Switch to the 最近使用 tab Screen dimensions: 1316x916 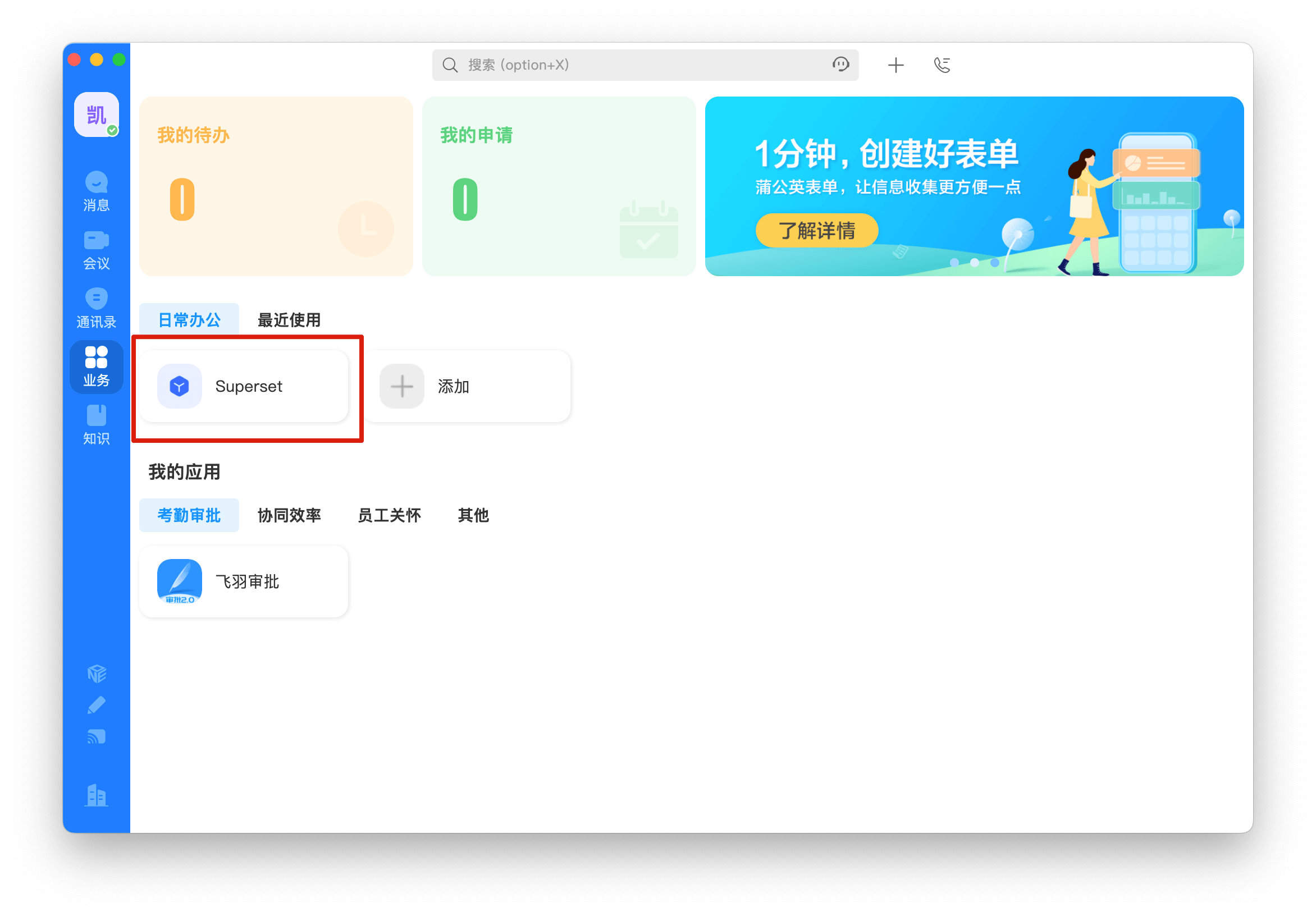click(x=289, y=320)
